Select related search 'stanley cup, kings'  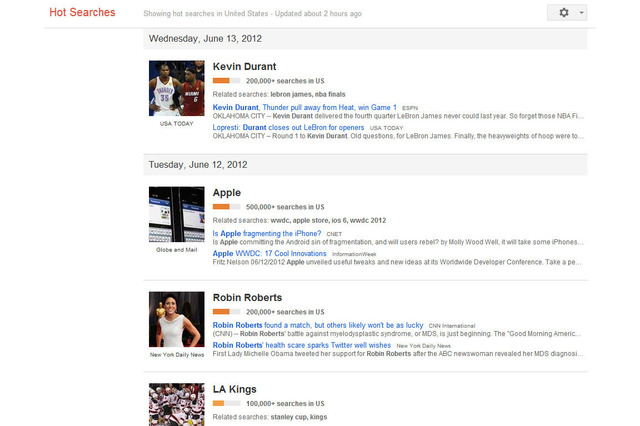[299, 417]
